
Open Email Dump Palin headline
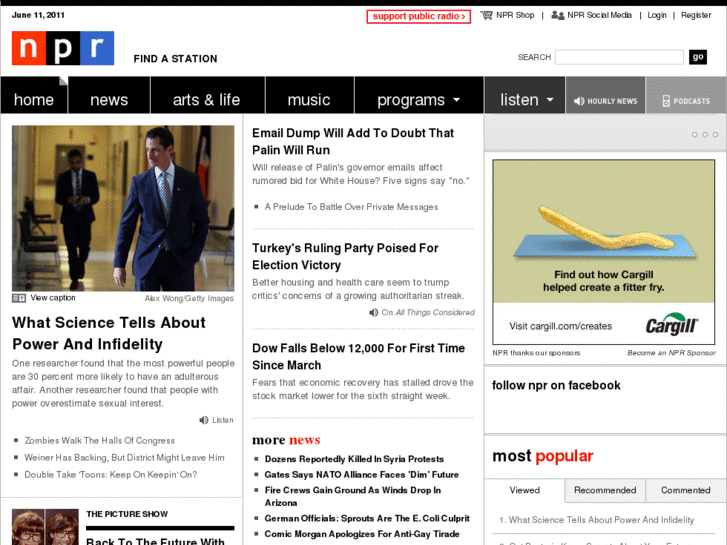click(x=353, y=141)
